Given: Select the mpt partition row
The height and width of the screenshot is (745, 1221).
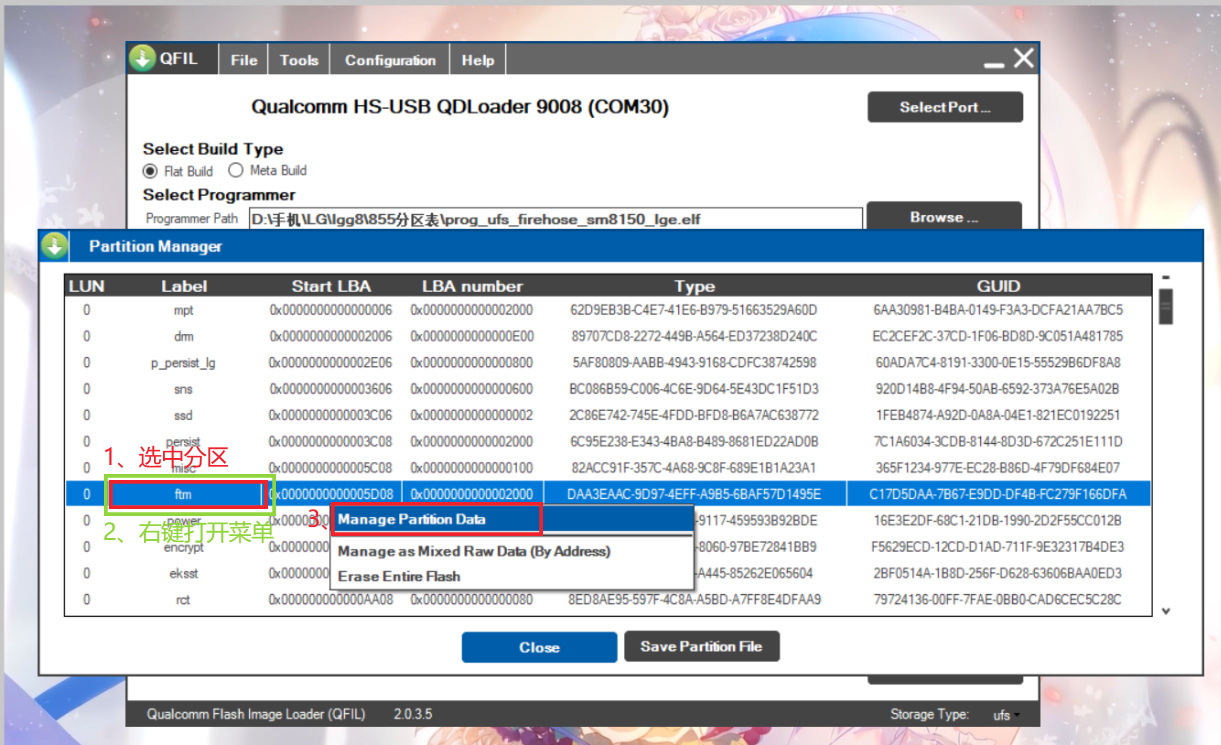Looking at the screenshot, I should [x=184, y=311].
